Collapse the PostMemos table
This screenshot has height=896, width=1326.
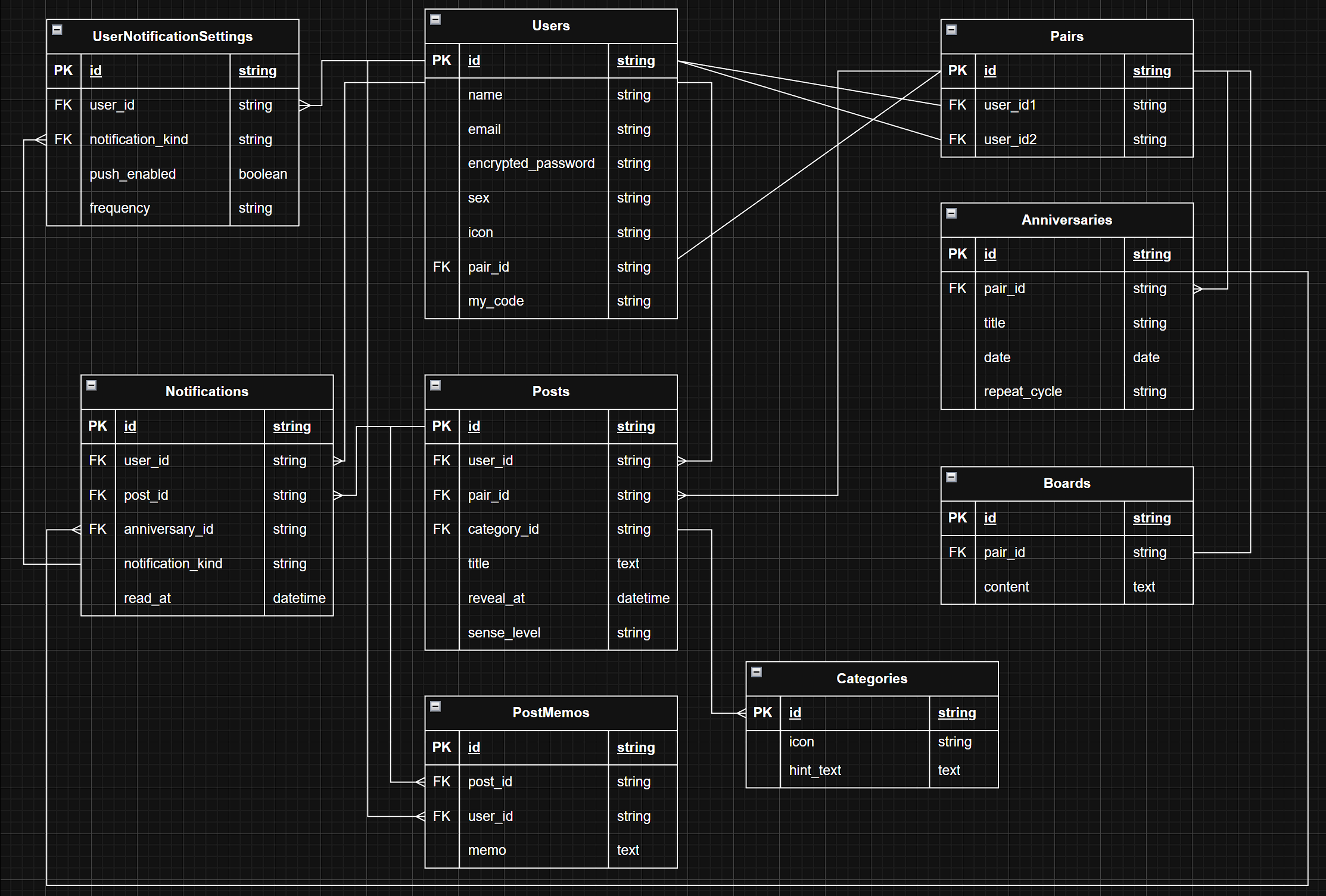[x=435, y=707]
